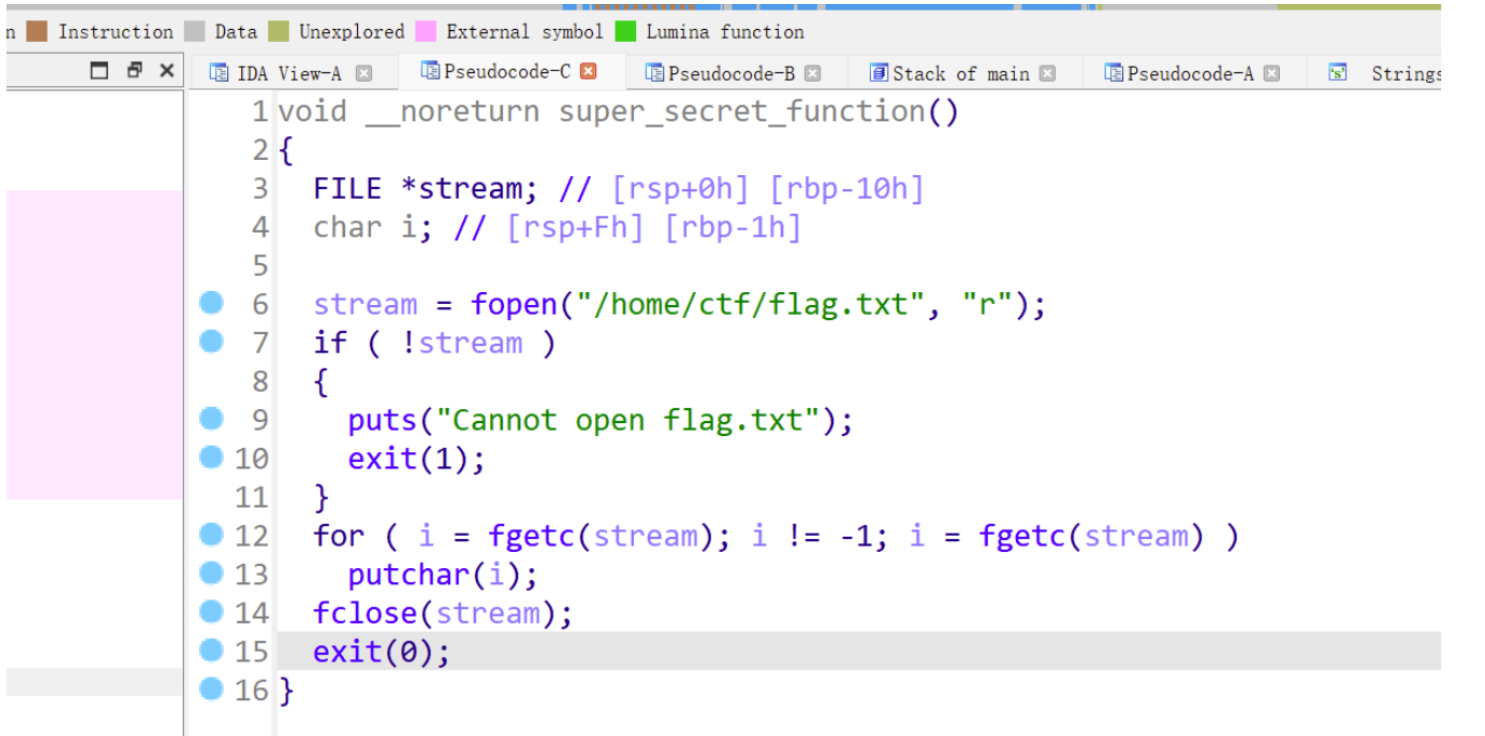This screenshot has width=1485, height=736.
Task: Toggle breakpoint on line 6 fopen
Action: (x=211, y=303)
